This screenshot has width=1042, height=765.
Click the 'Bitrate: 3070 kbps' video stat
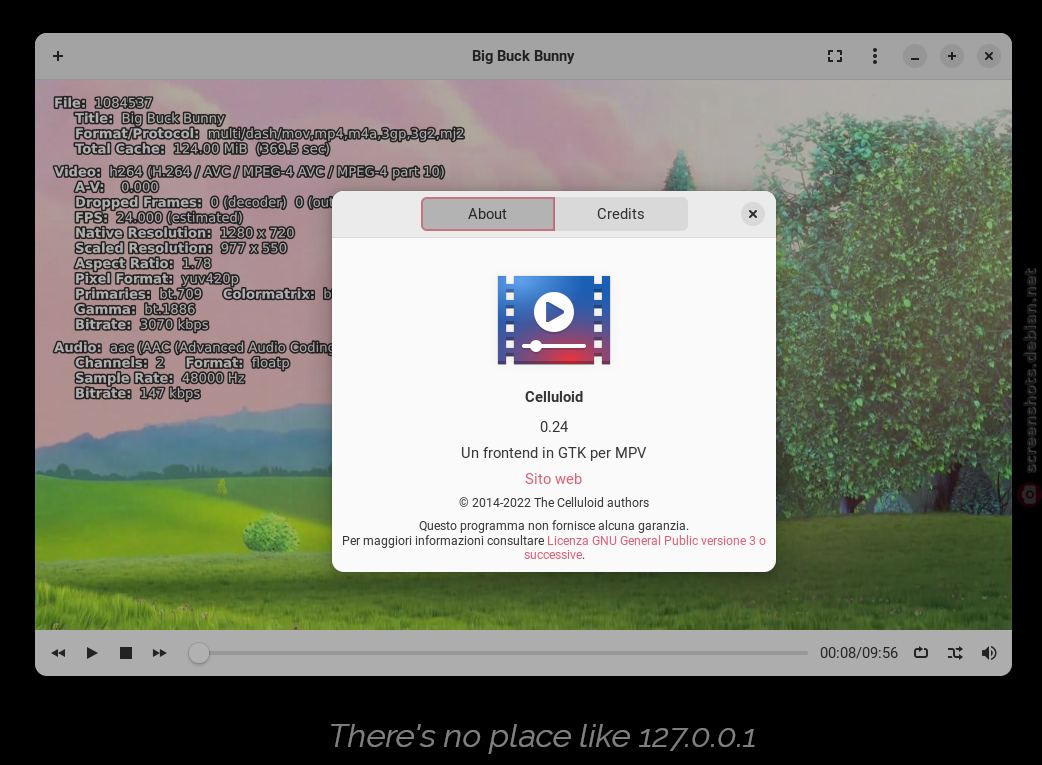click(142, 324)
